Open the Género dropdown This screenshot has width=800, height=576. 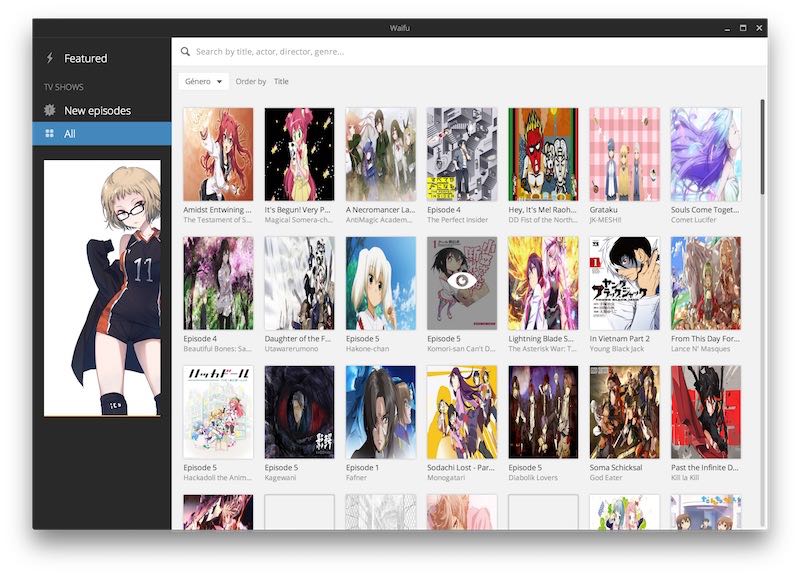tap(203, 82)
